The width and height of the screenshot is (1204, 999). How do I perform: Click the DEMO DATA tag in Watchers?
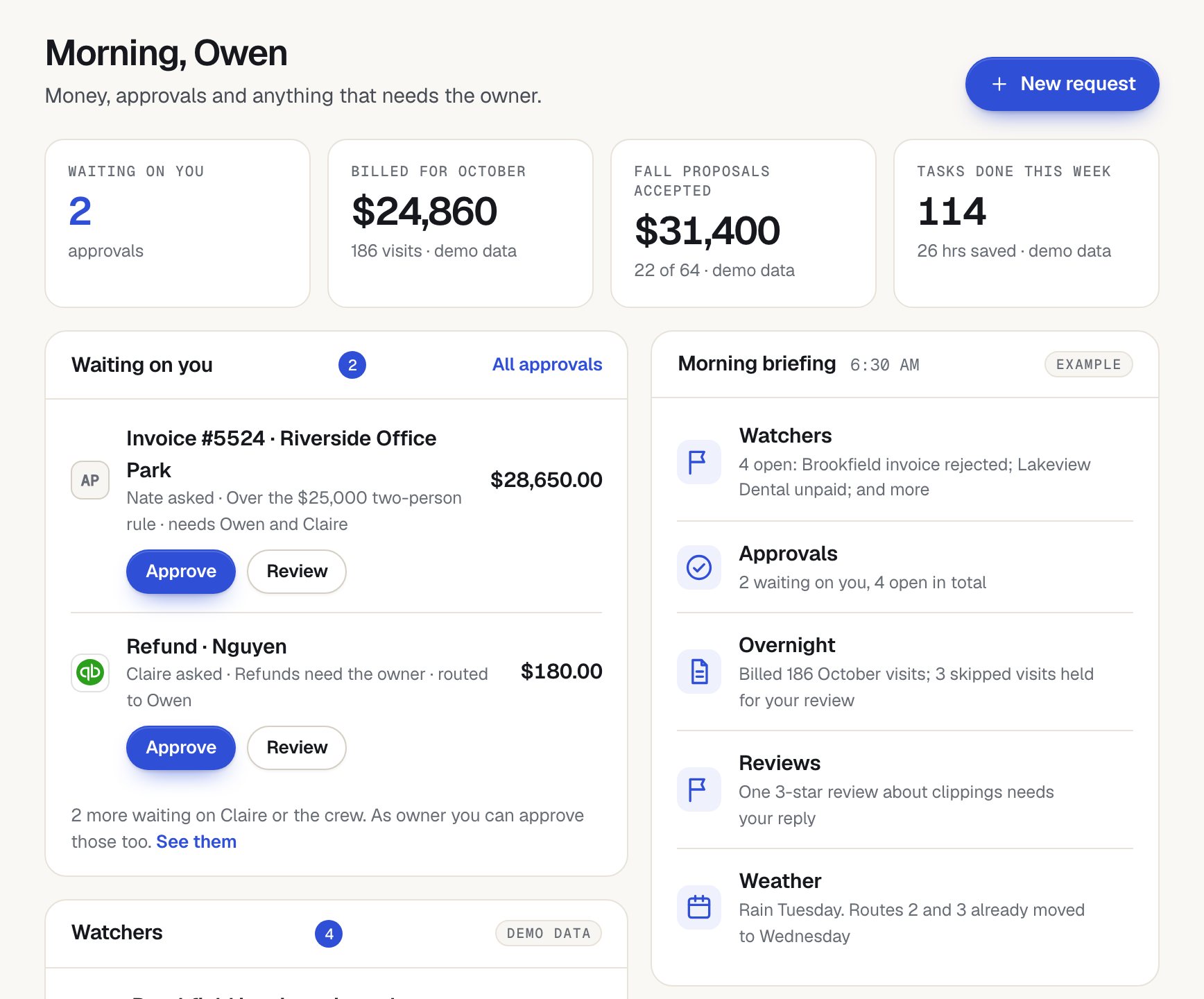click(x=549, y=933)
